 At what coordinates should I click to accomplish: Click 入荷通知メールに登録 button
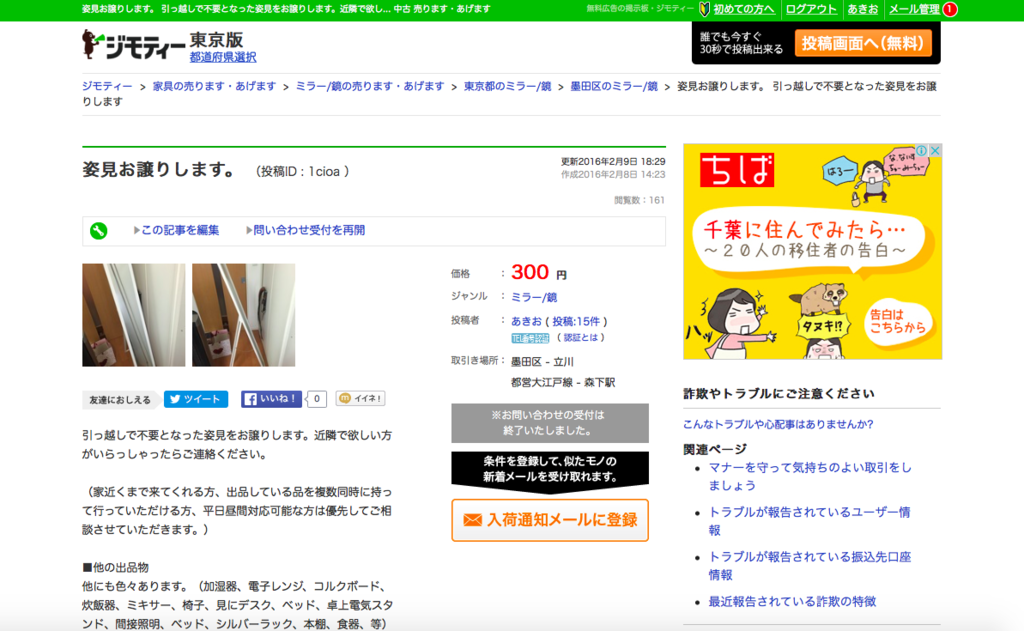tap(550, 520)
